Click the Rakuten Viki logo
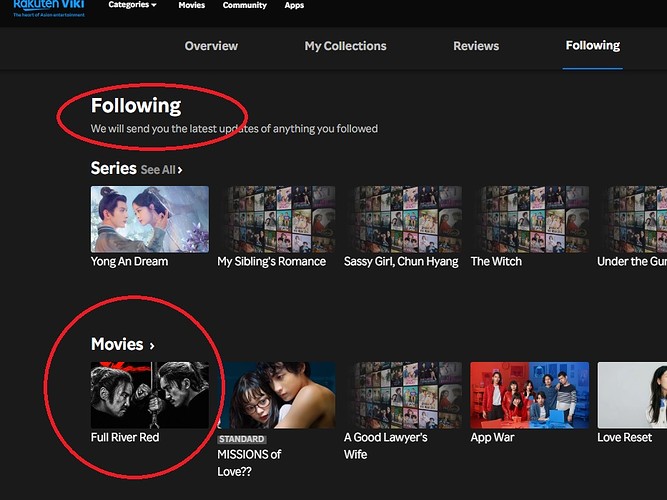The height and width of the screenshot is (500, 667). [49, 8]
